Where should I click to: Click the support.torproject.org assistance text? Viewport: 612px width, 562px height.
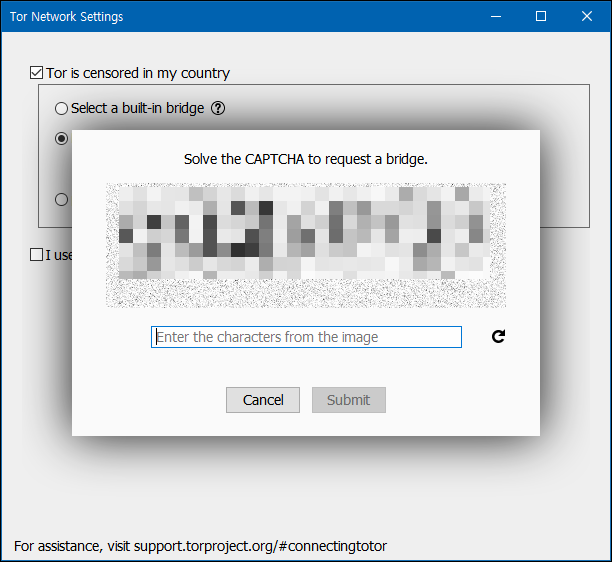(x=200, y=546)
